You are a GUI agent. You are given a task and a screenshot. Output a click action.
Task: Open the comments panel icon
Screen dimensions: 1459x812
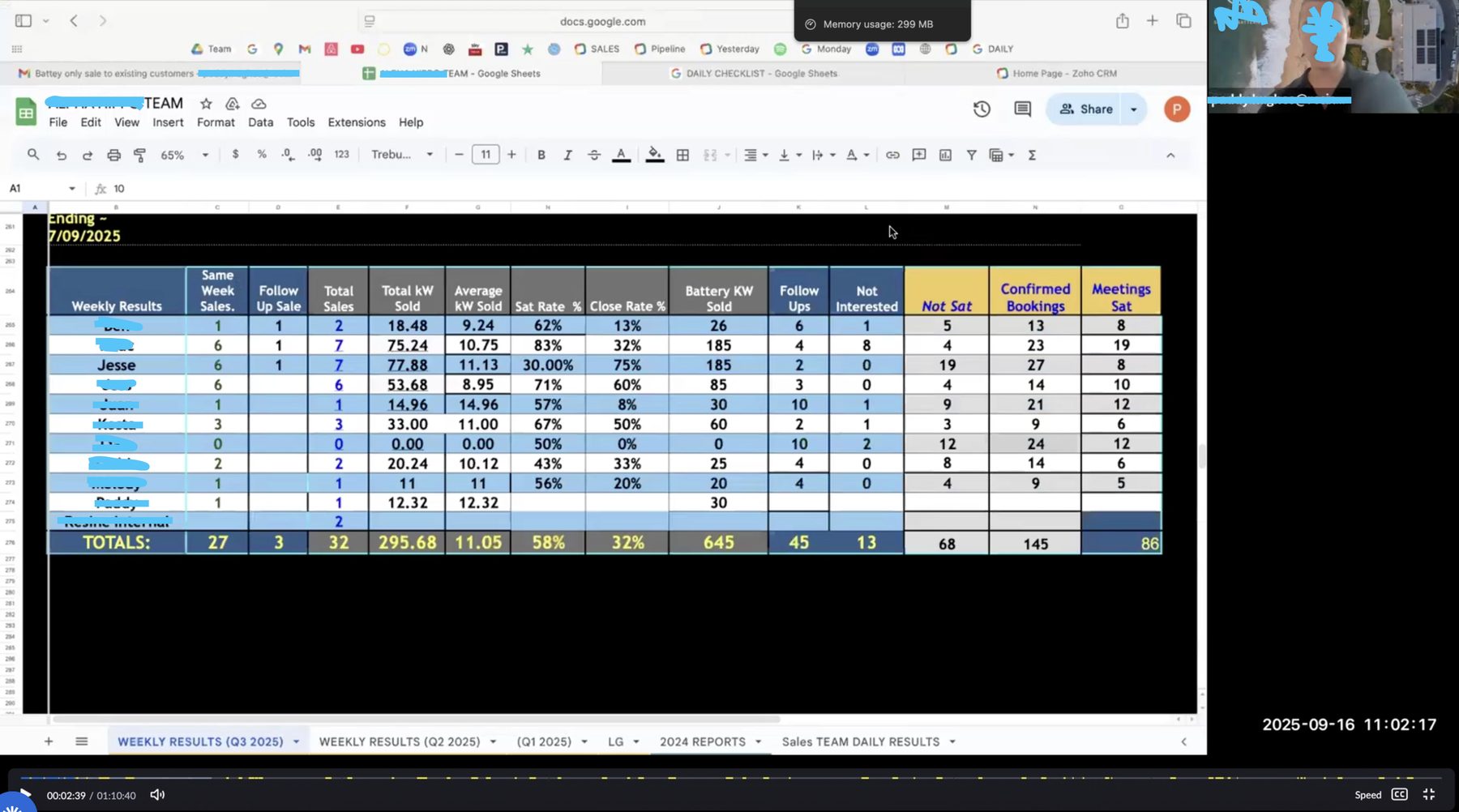(x=1022, y=109)
